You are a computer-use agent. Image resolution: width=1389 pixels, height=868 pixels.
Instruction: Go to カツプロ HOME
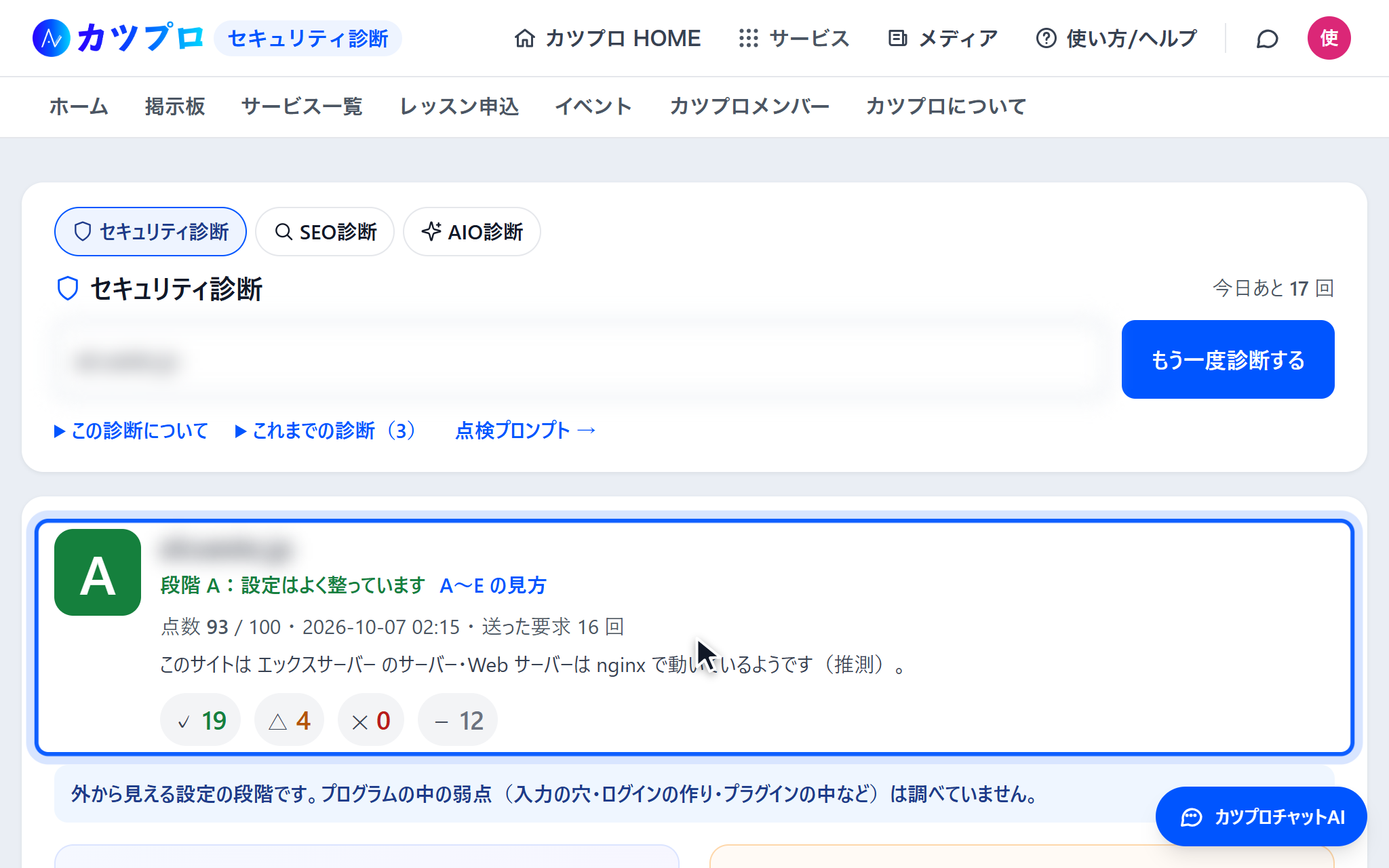pyautogui.click(x=608, y=38)
